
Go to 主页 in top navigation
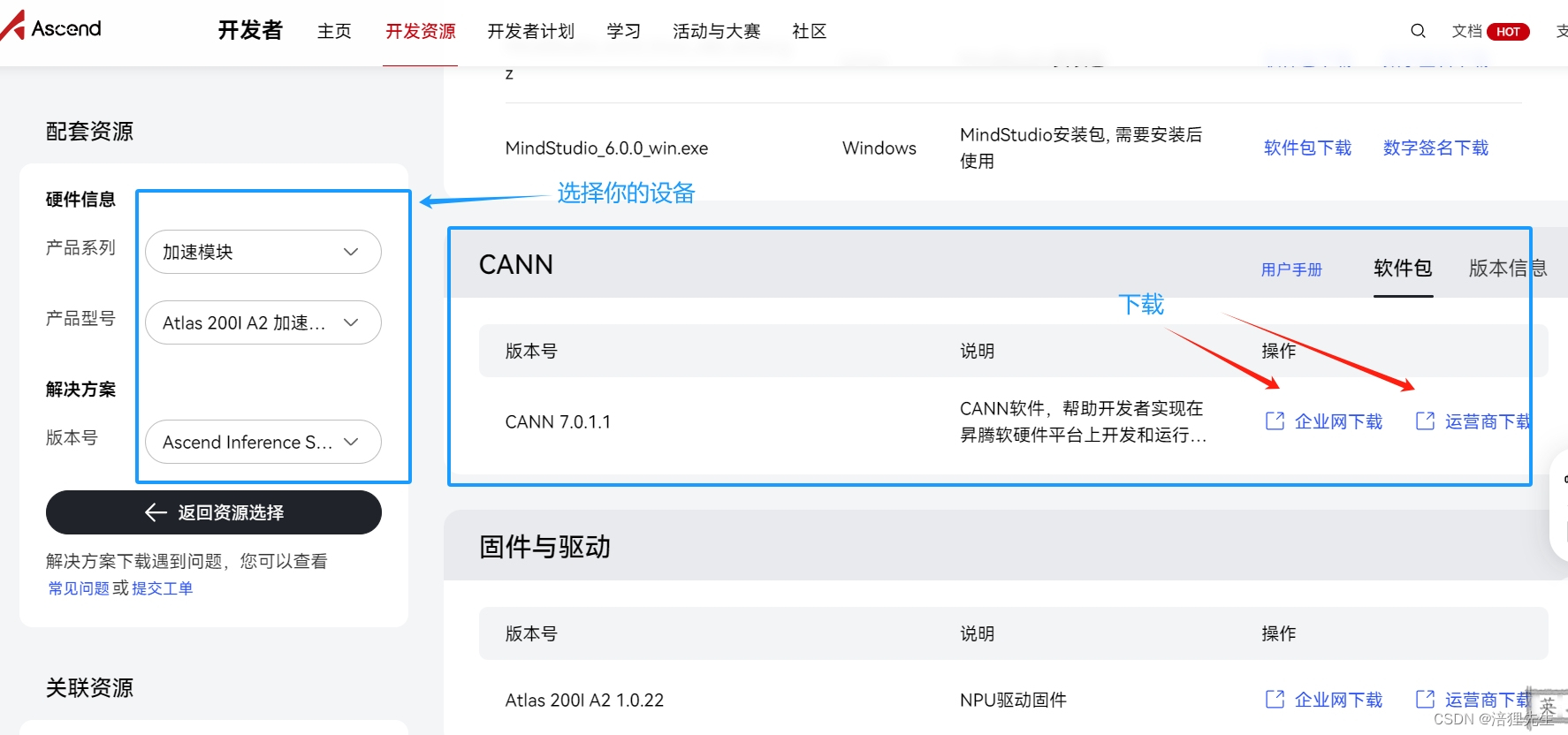pyautogui.click(x=334, y=32)
